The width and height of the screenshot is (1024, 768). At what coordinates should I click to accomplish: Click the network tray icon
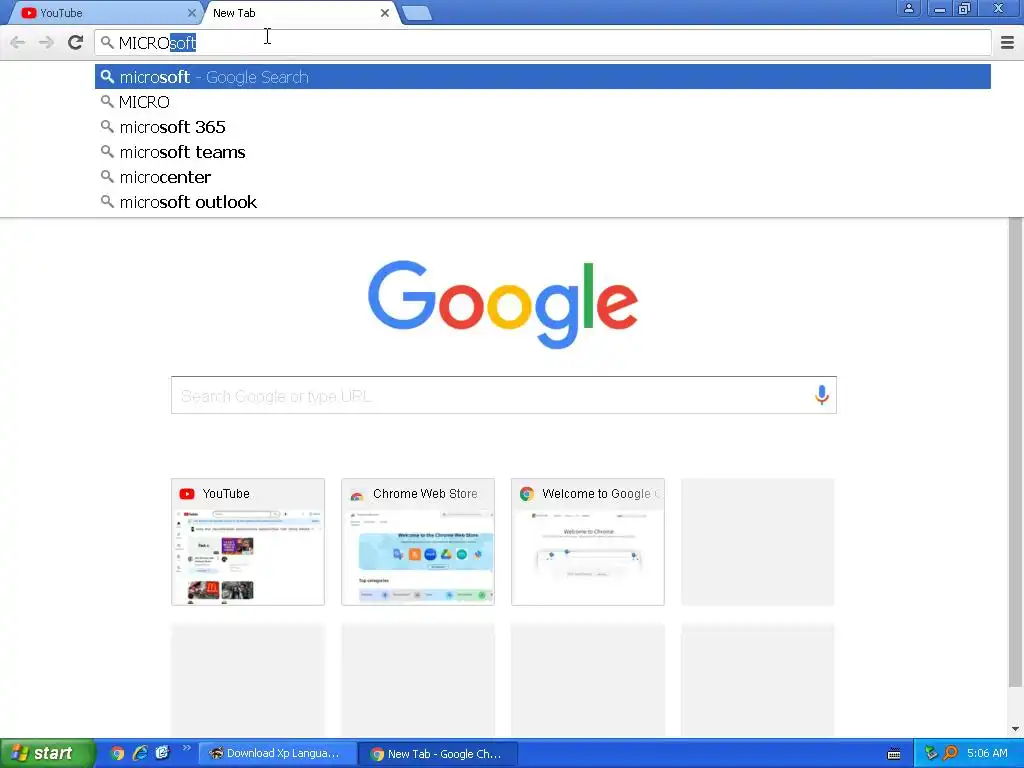click(931, 754)
